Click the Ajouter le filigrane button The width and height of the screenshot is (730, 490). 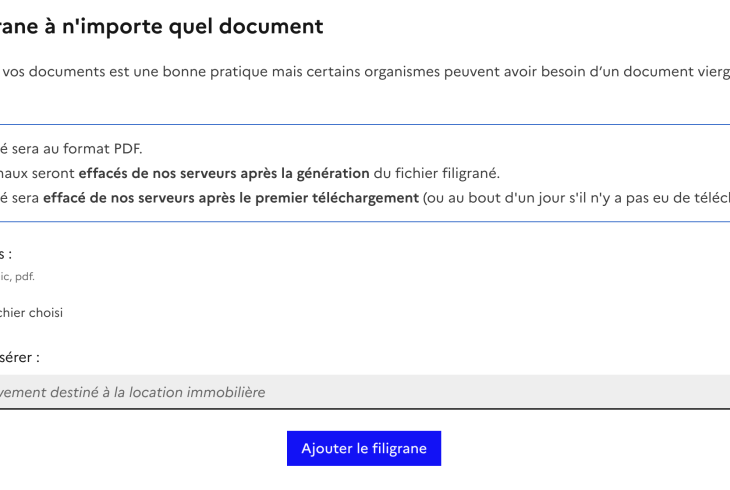click(364, 448)
